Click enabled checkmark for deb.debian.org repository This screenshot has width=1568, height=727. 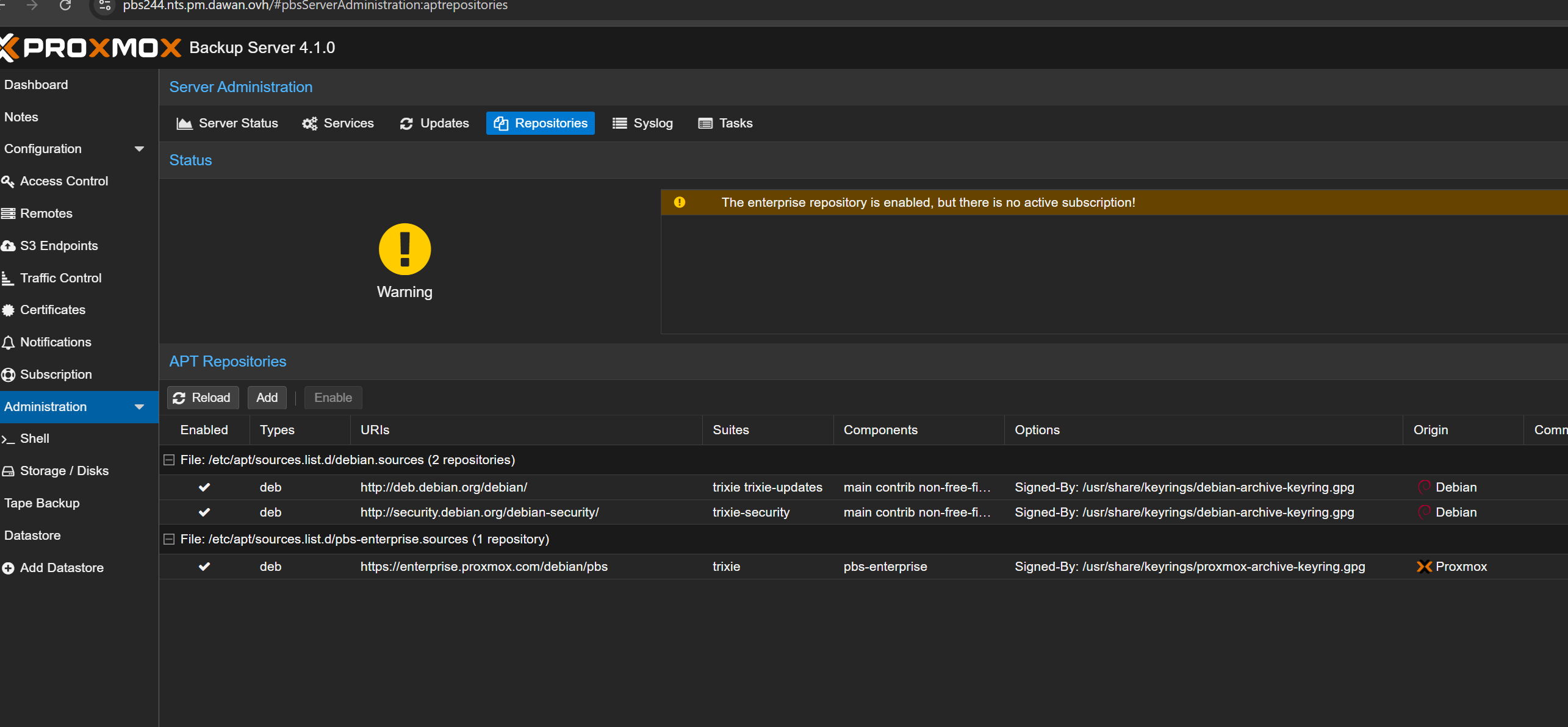(x=204, y=487)
